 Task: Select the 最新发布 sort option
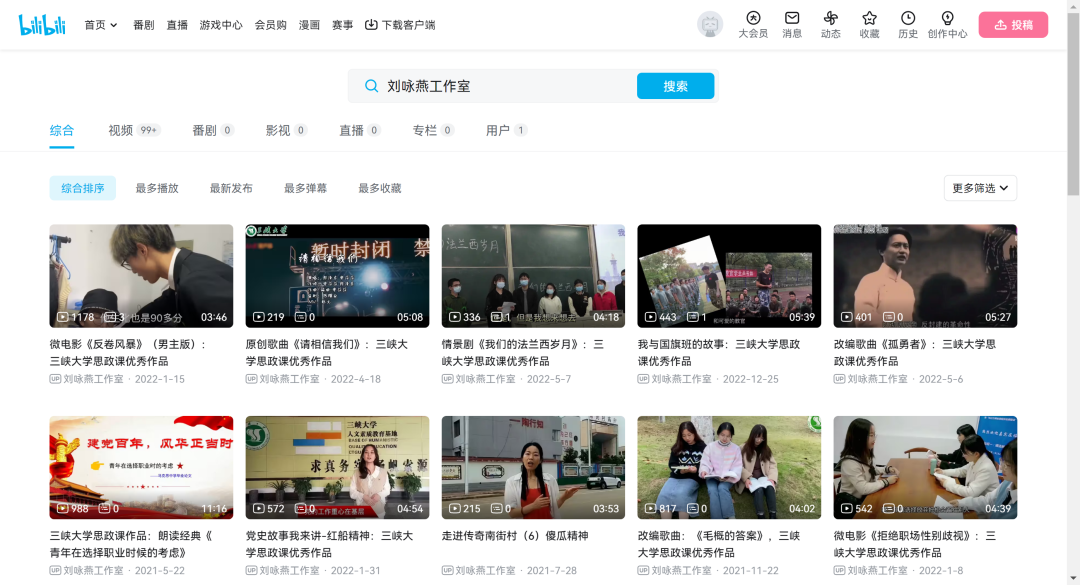[x=231, y=188]
